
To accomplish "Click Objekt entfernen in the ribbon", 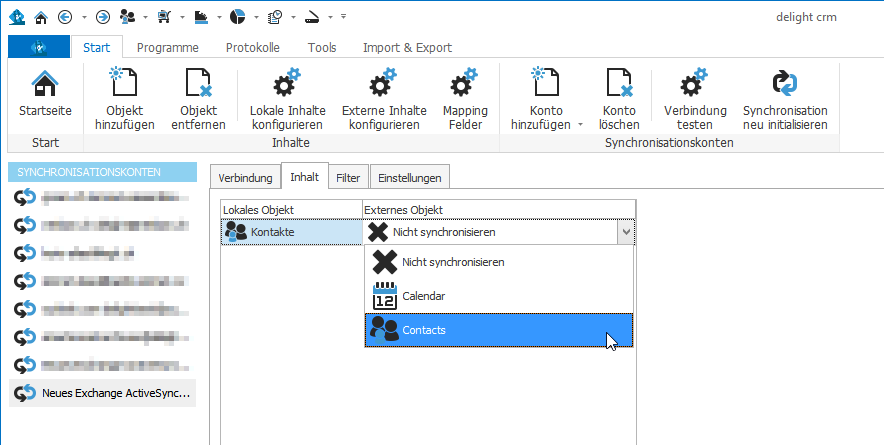I will tap(198, 99).
